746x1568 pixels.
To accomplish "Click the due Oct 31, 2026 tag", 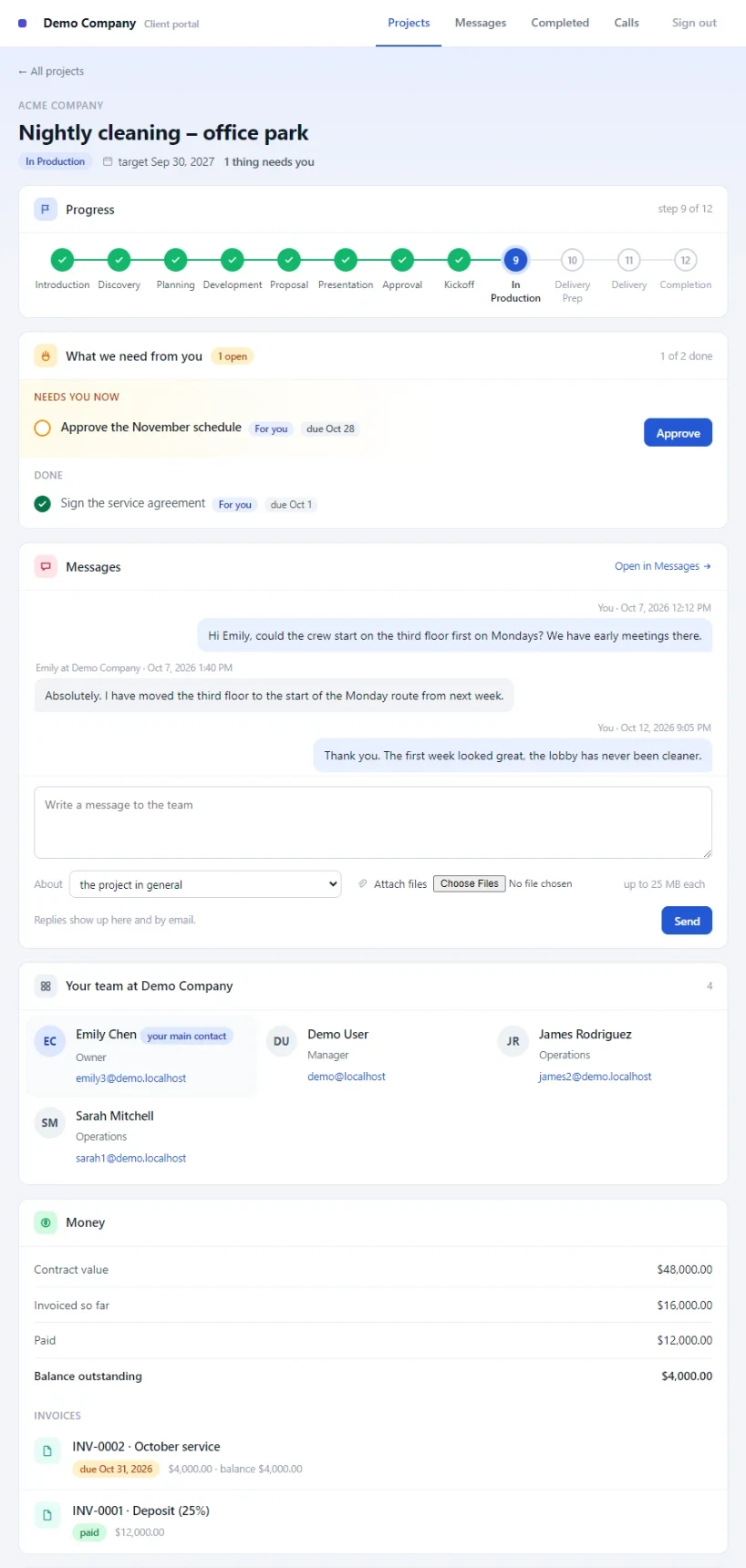I will [x=116, y=1469].
